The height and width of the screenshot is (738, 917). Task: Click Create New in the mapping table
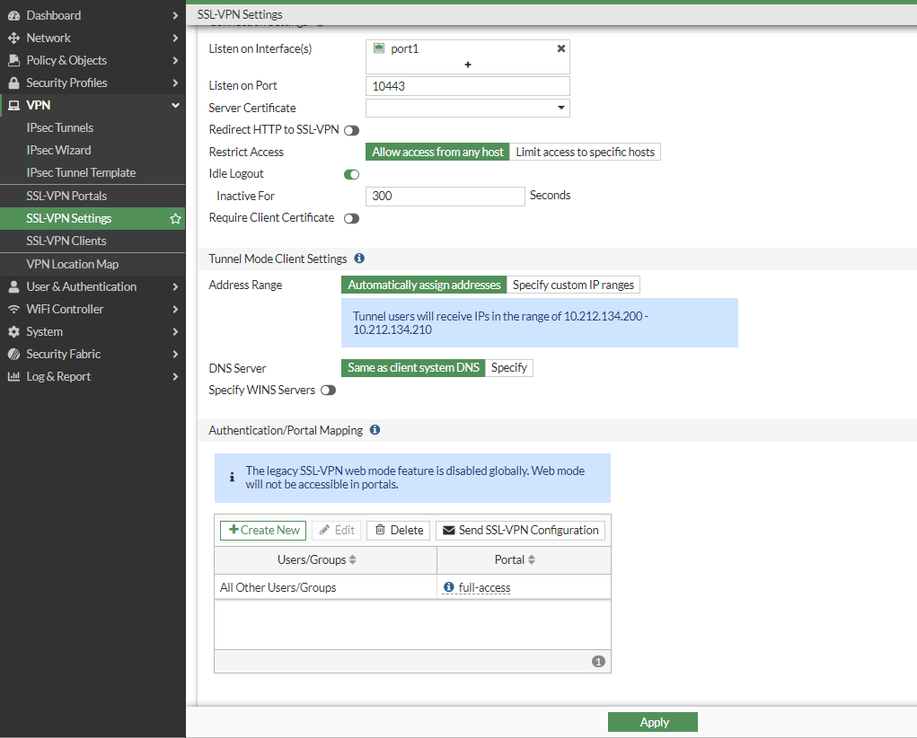[x=263, y=530]
